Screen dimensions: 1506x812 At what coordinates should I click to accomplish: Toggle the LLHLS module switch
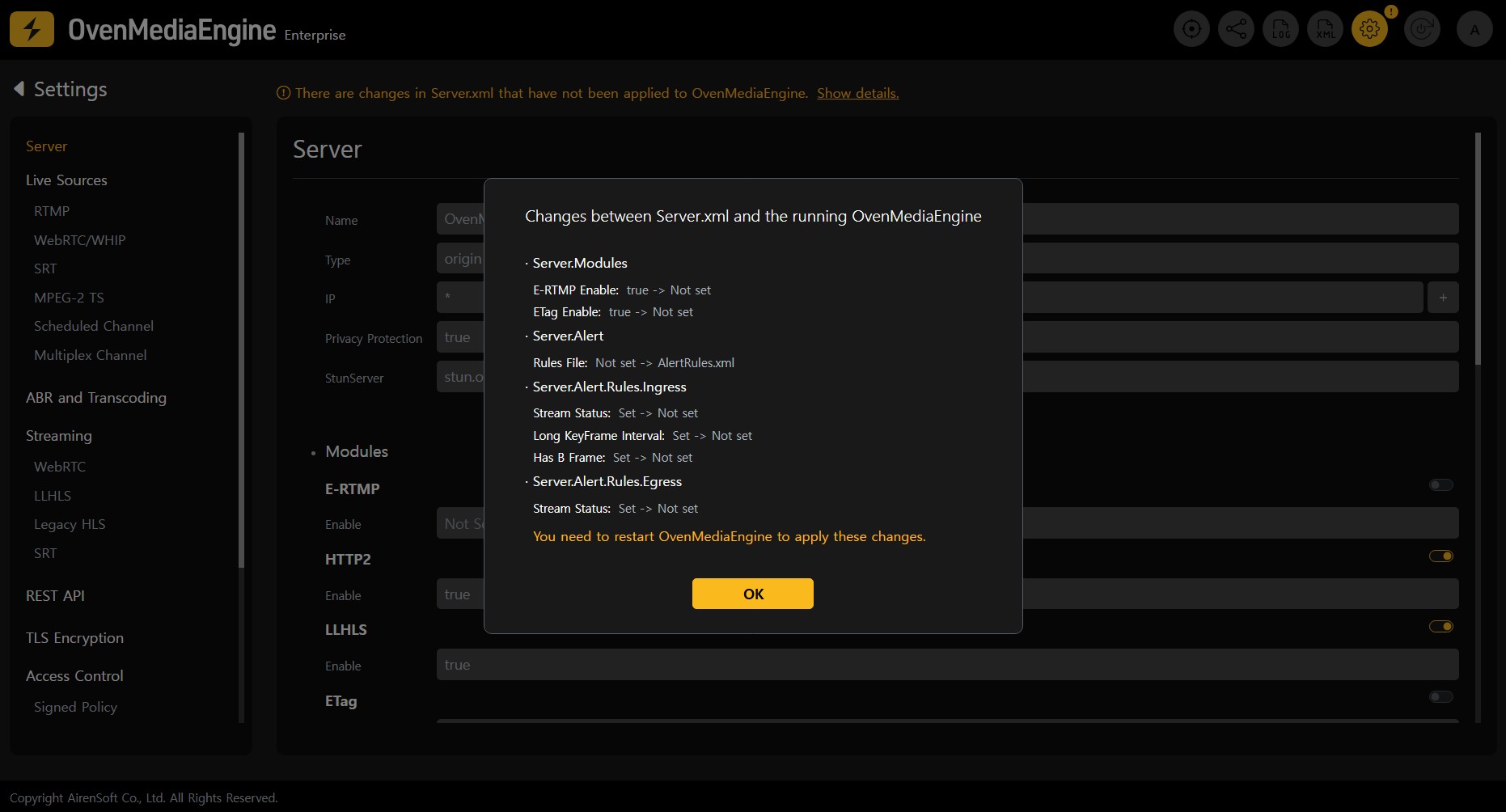1441,626
